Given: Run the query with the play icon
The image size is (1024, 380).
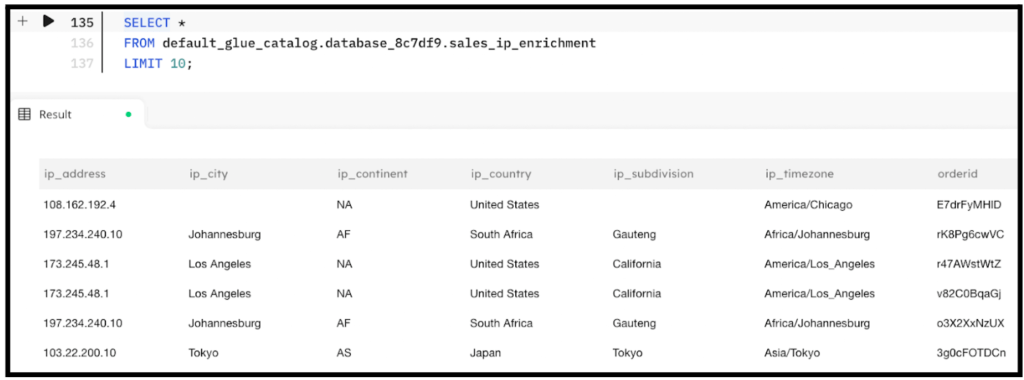Looking at the screenshot, I should pos(48,21).
